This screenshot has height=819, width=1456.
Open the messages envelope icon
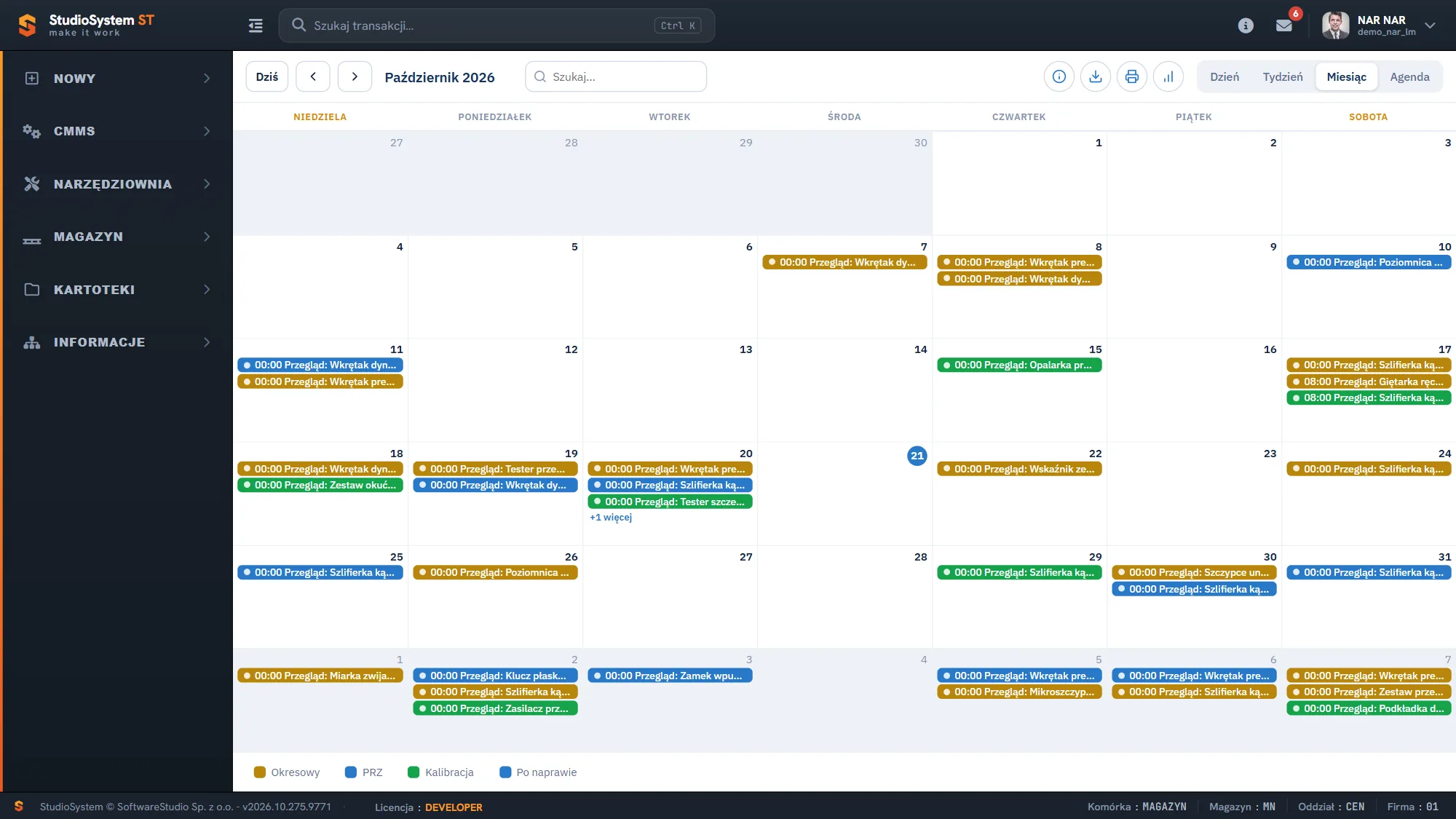(1284, 25)
